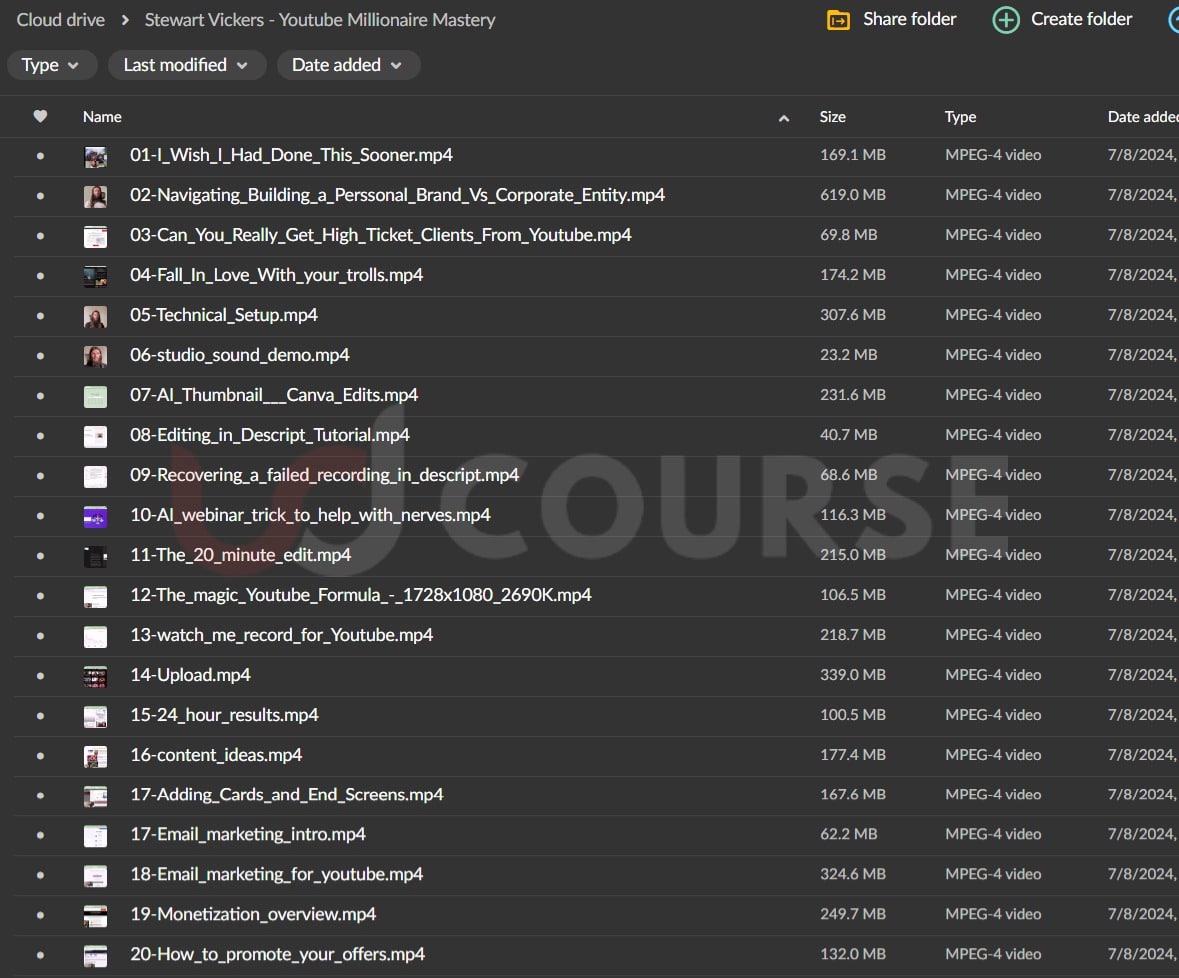Viewport: 1179px width, 978px height.
Task: Click the file icon for 11-The_20_minute_edit.mp4
Action: [x=95, y=556]
